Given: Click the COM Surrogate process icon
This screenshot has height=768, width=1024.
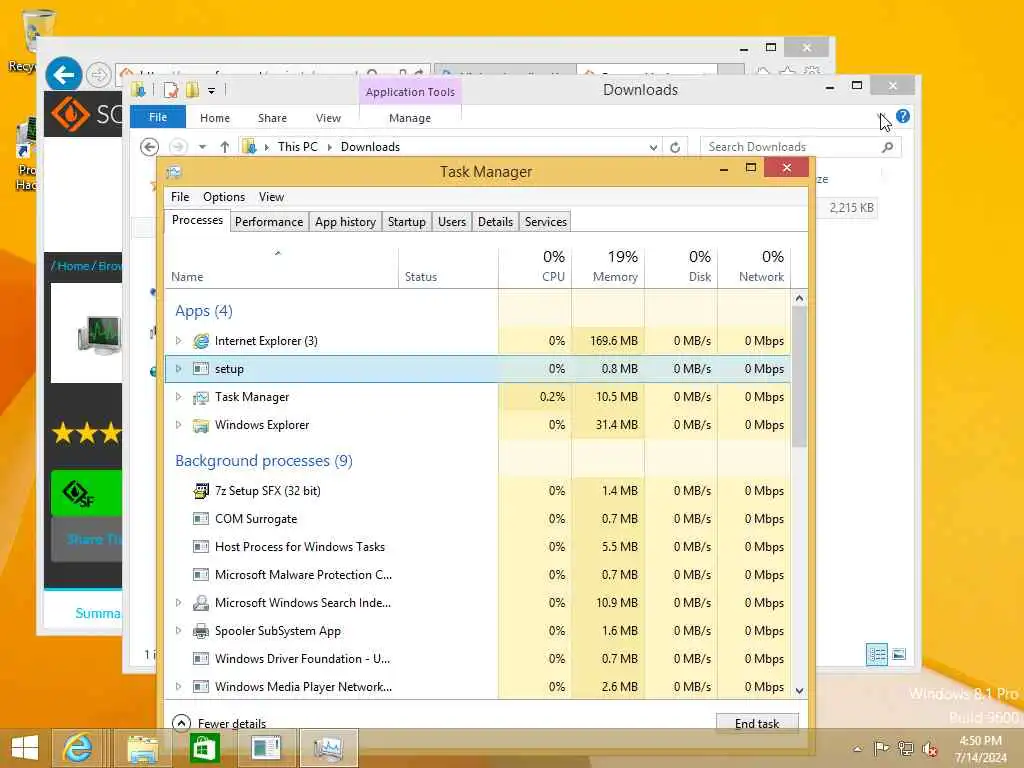Looking at the screenshot, I should click(201, 519).
